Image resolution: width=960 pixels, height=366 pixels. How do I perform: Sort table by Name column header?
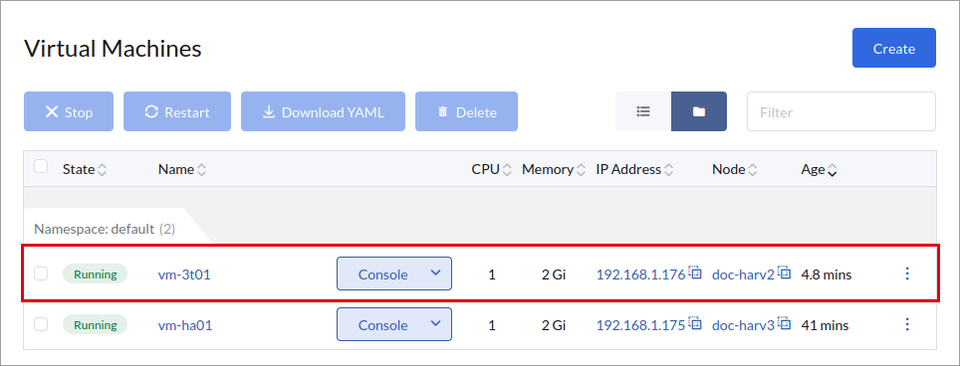(182, 170)
